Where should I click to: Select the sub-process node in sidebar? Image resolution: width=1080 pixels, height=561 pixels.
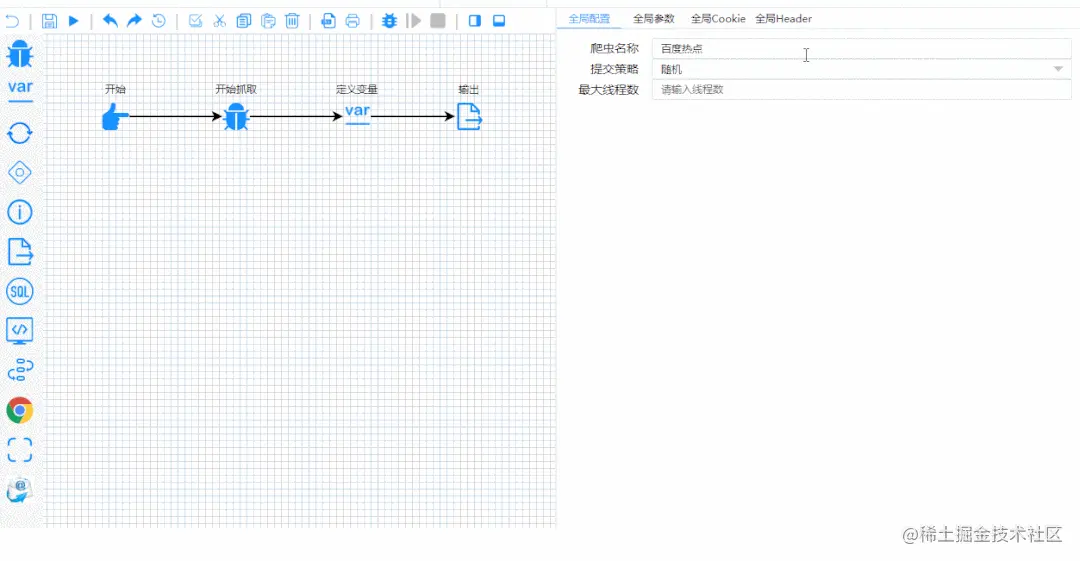[x=20, y=370]
